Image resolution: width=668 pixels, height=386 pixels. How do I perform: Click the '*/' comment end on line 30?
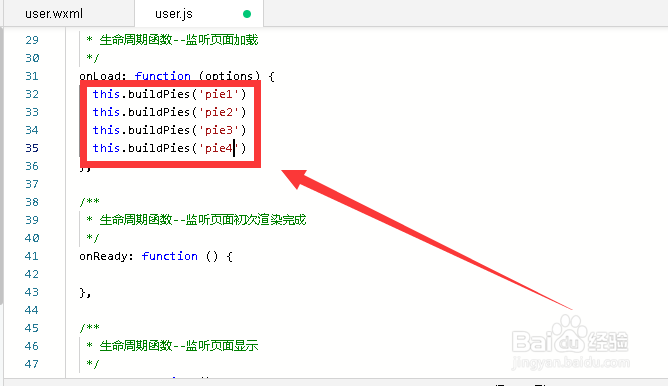click(x=92, y=58)
